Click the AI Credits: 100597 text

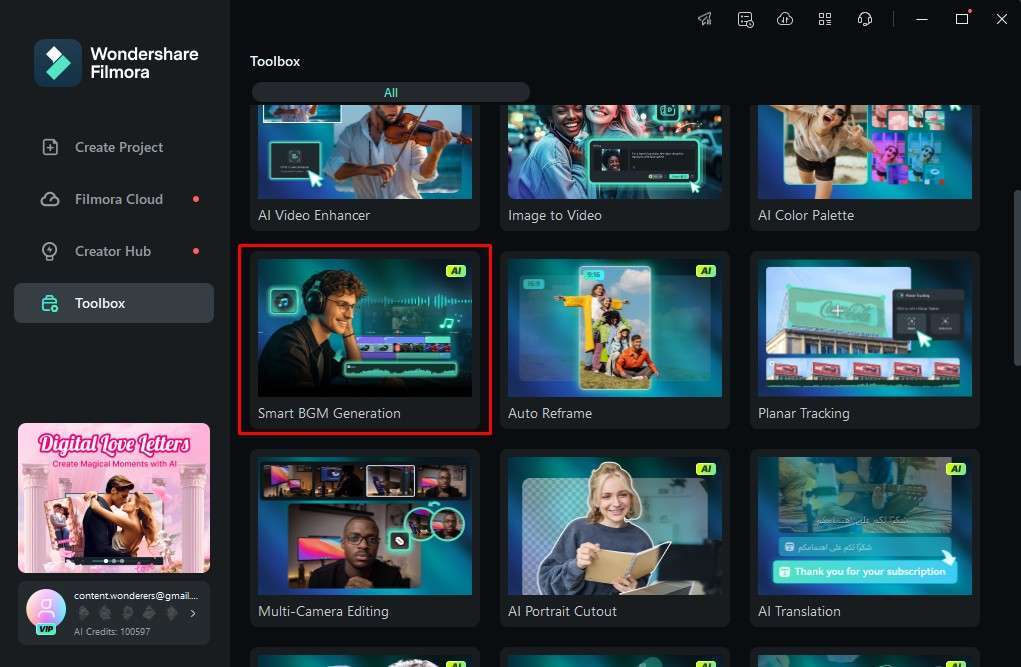(x=112, y=632)
